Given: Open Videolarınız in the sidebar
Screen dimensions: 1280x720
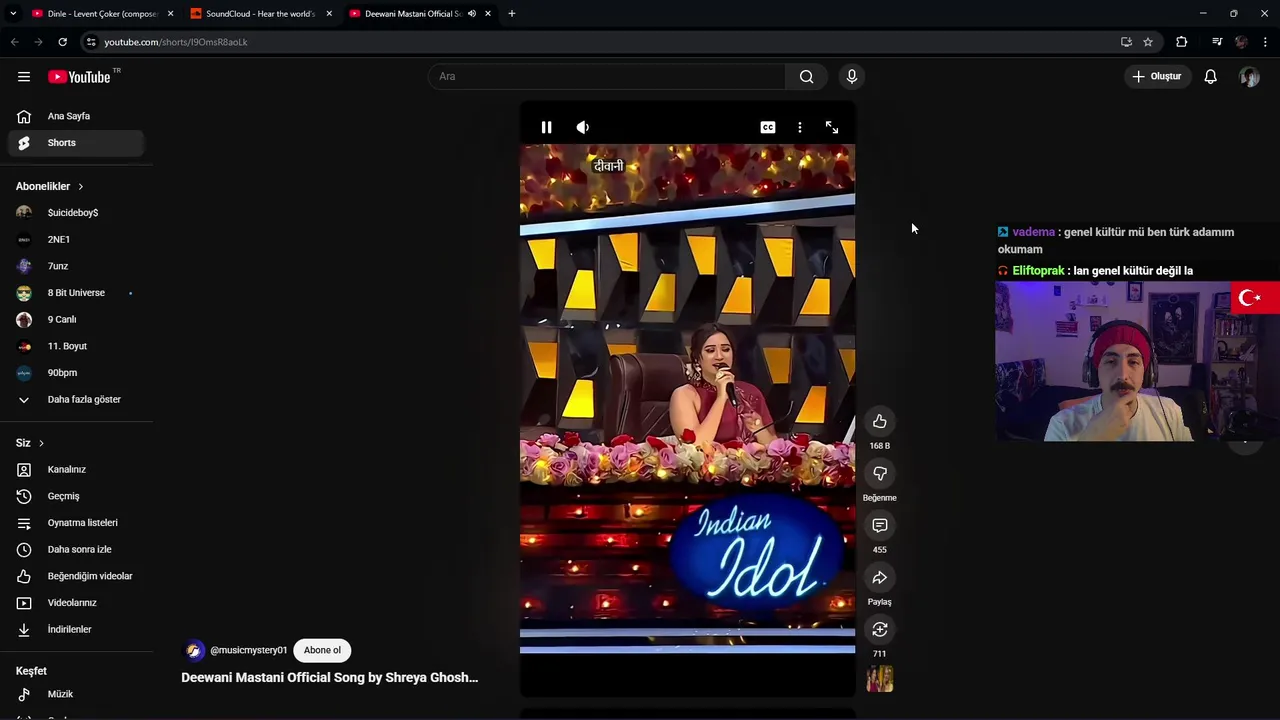Looking at the screenshot, I should pyautogui.click(x=77, y=603).
